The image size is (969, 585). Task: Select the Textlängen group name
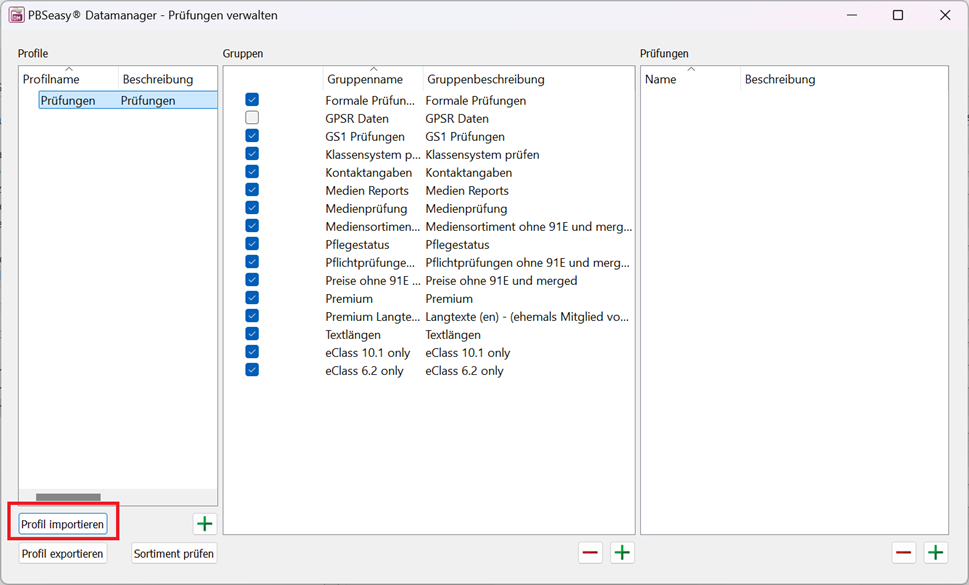coord(353,335)
